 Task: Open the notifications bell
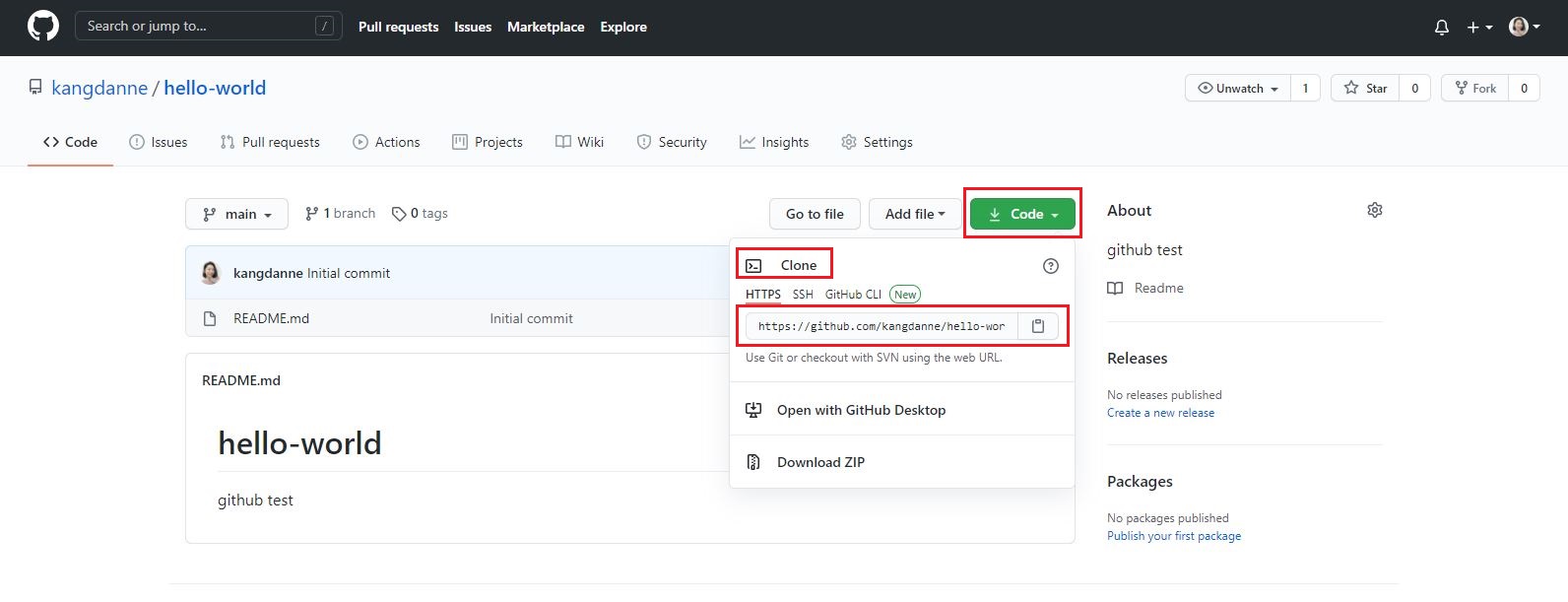point(1442,28)
